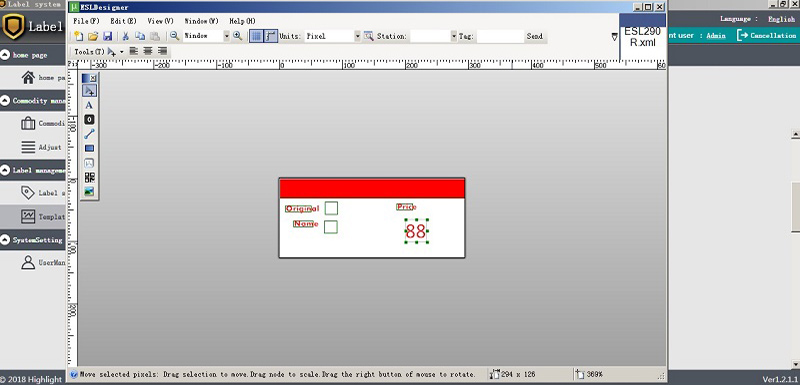Pick the QR code tool

[x=89, y=177]
